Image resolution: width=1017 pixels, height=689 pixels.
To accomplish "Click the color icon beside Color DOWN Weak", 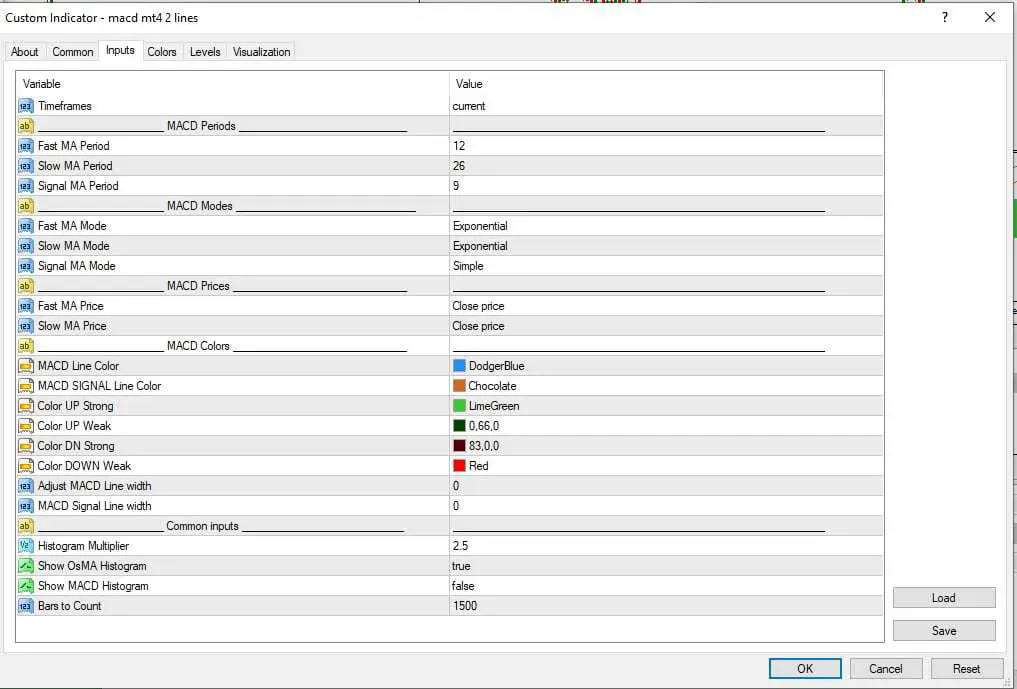I will pyautogui.click(x=25, y=466).
